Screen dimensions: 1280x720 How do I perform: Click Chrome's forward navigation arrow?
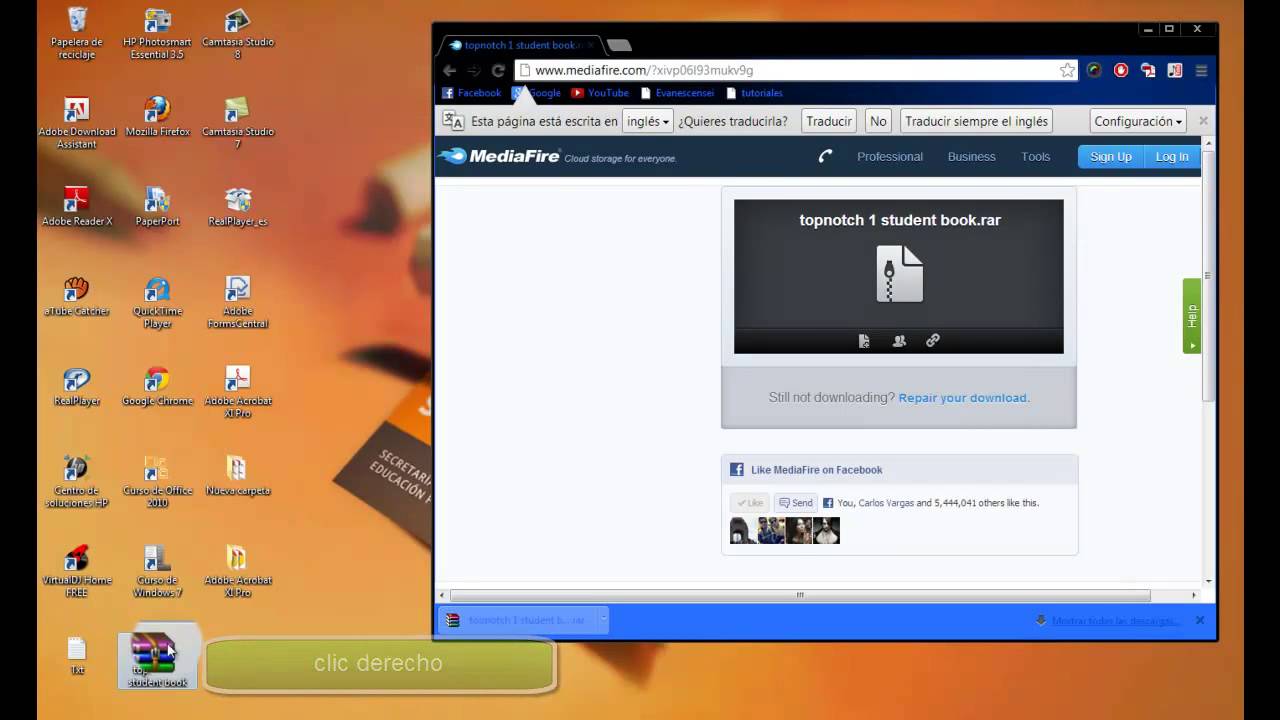(x=474, y=70)
